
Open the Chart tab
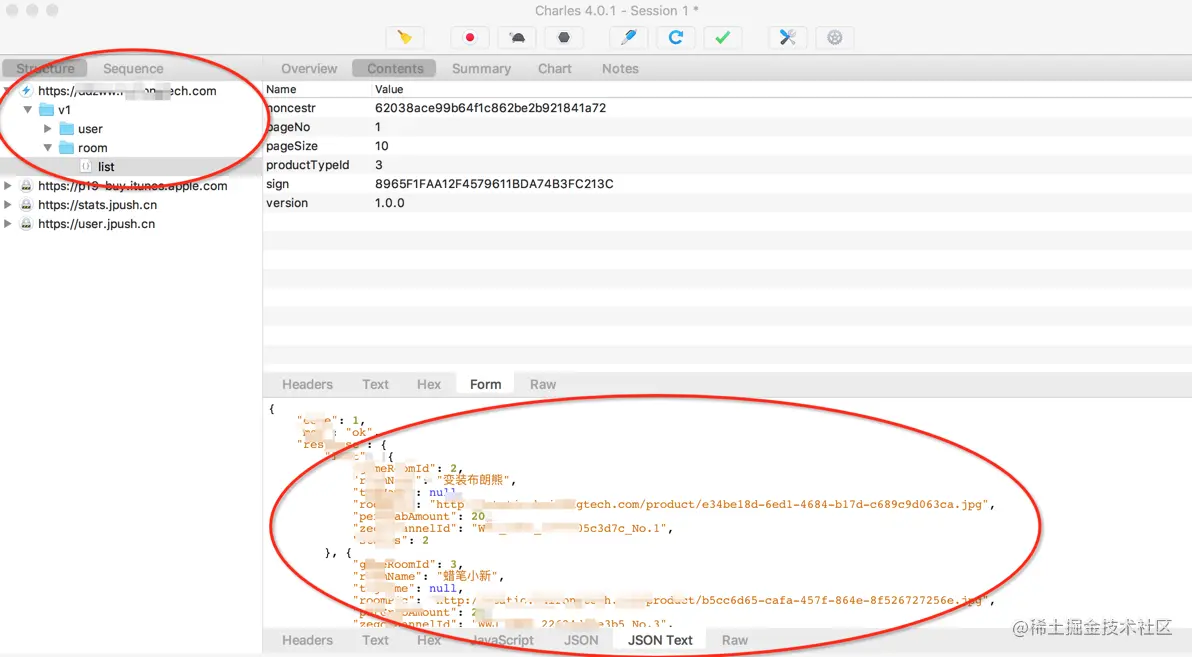tap(555, 68)
